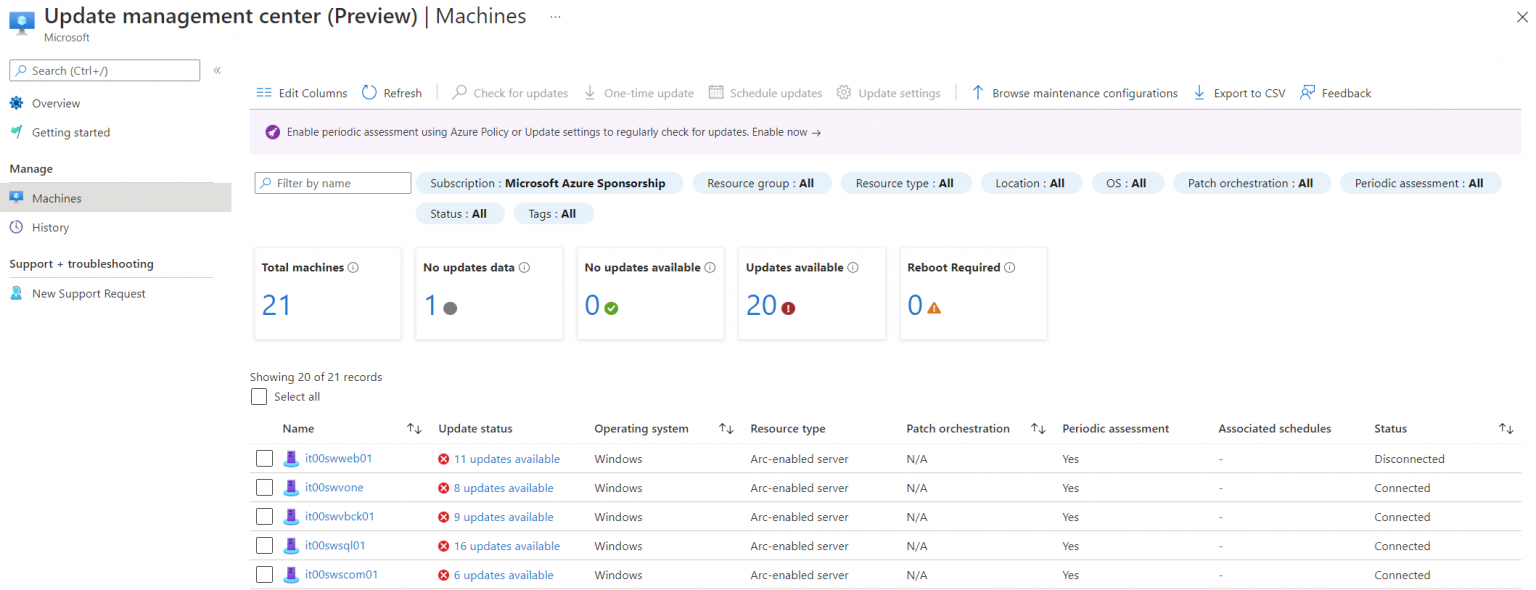The image size is (1536, 590).
Task: Switch to the History page
Action: pos(51,227)
